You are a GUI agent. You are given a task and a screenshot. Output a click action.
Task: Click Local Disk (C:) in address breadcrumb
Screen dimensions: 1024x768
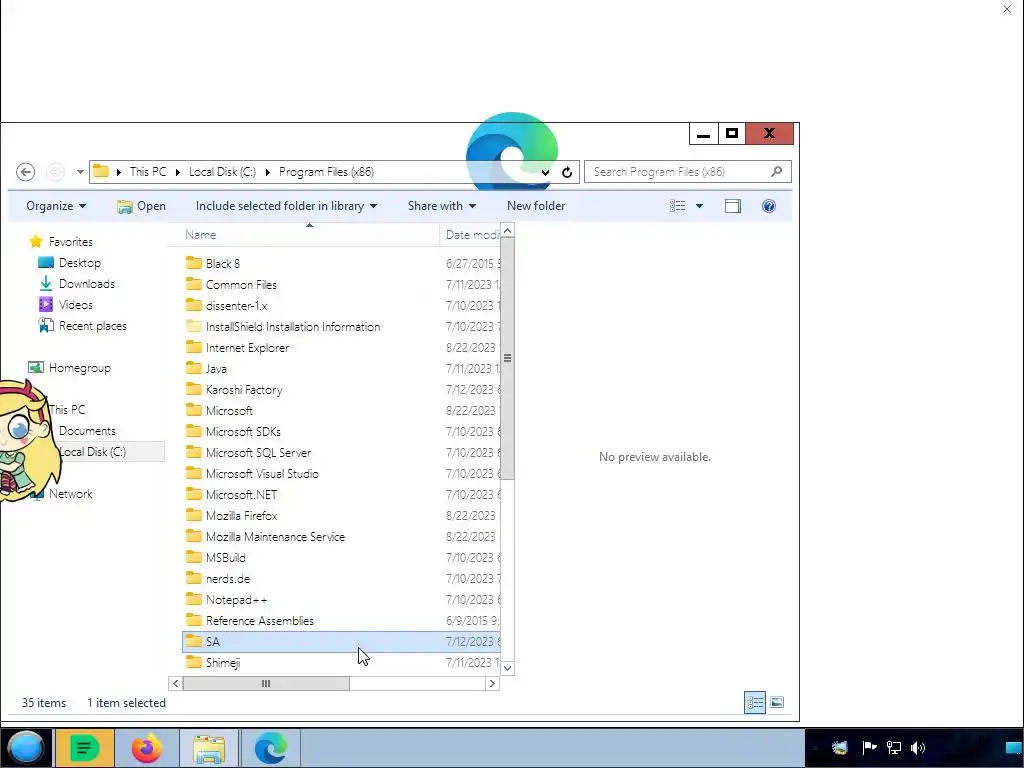(222, 172)
